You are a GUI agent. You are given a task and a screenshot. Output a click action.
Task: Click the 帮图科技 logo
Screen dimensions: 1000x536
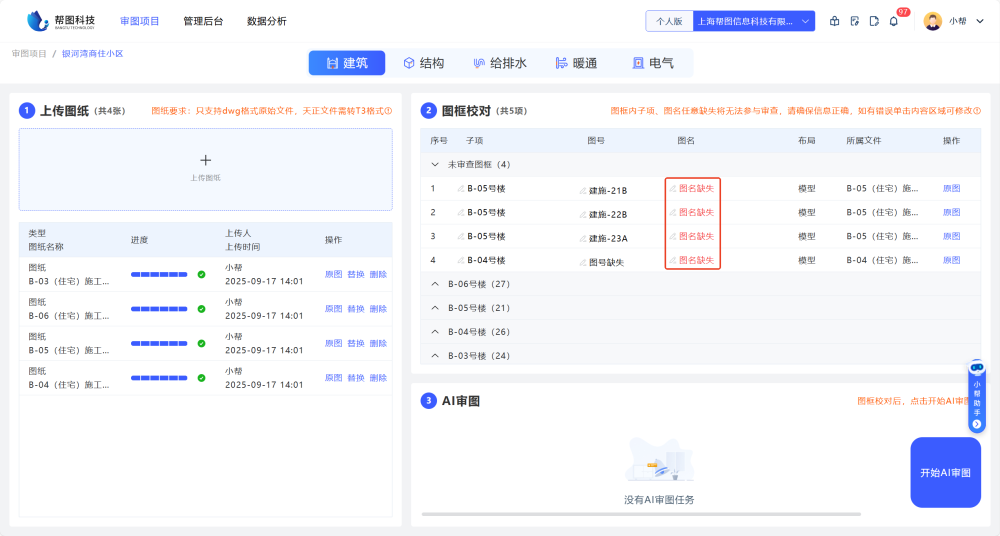[62, 21]
